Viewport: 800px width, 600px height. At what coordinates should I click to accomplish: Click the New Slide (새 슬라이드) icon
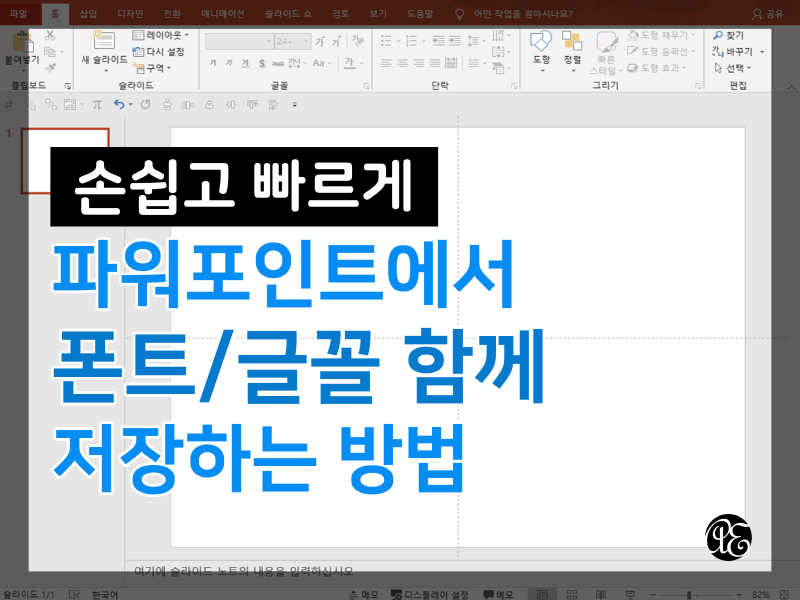[x=104, y=40]
